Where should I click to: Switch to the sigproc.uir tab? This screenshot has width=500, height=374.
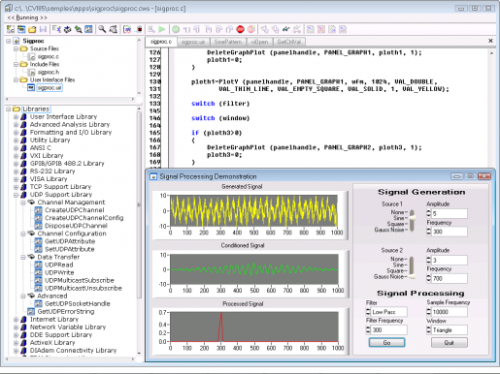(193, 42)
